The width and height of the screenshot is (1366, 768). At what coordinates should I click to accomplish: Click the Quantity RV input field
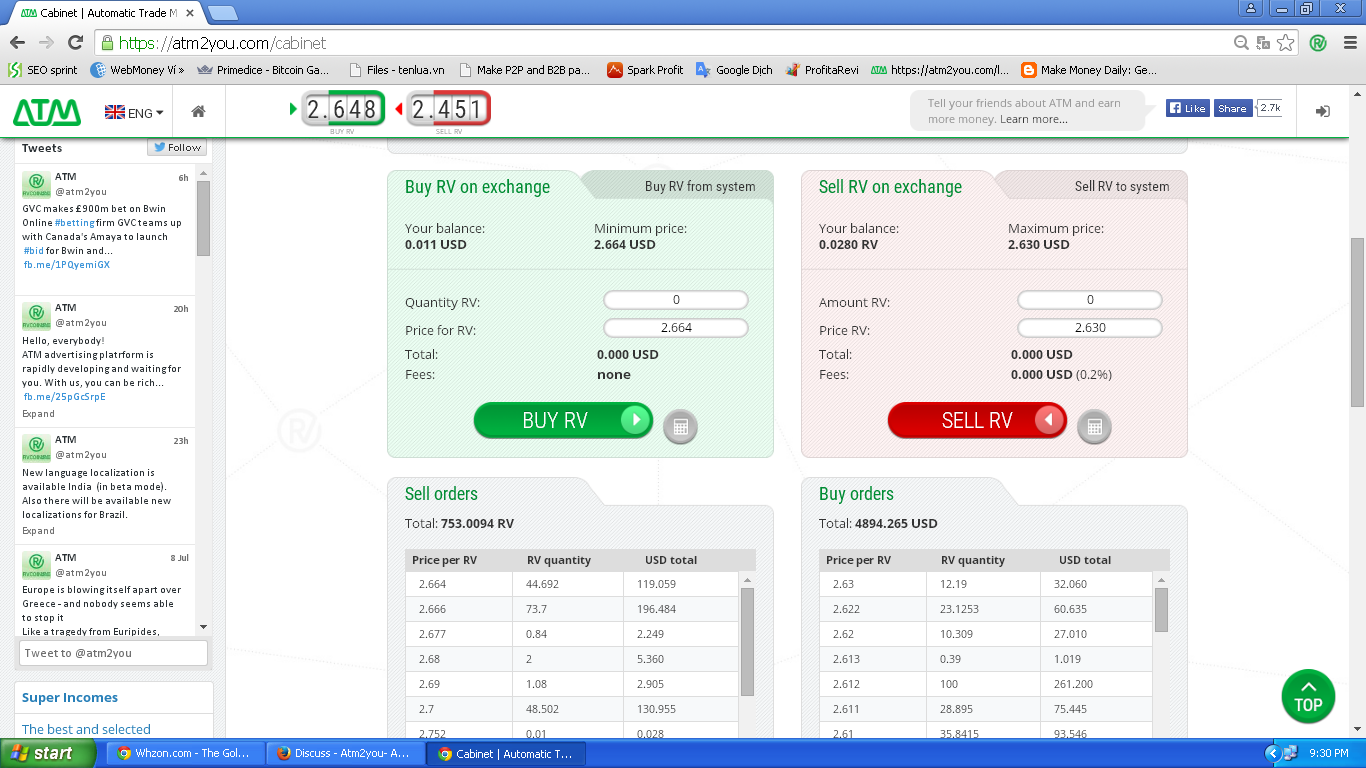(x=676, y=300)
